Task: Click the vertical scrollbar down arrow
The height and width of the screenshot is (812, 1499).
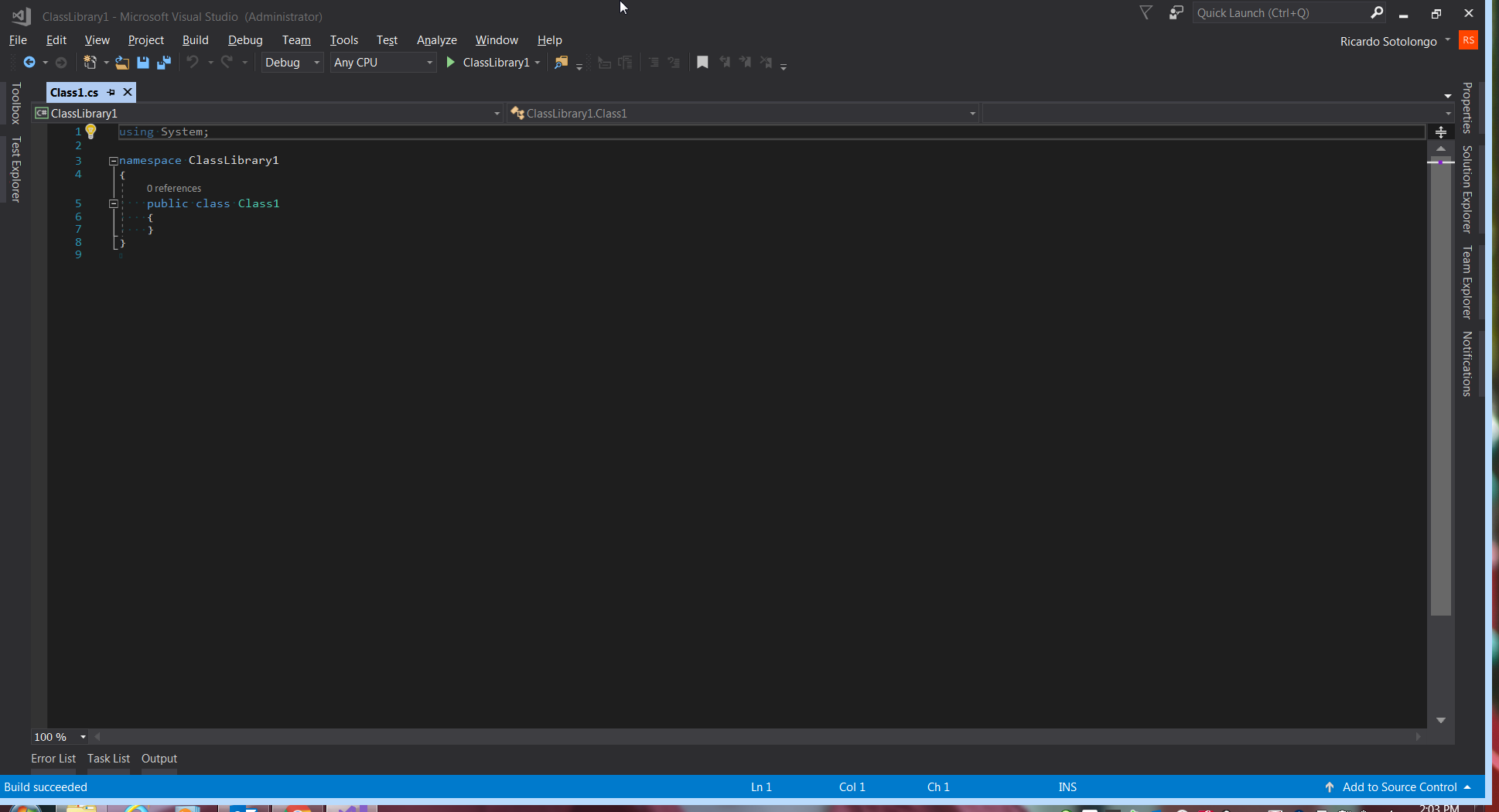Action: tap(1440, 720)
